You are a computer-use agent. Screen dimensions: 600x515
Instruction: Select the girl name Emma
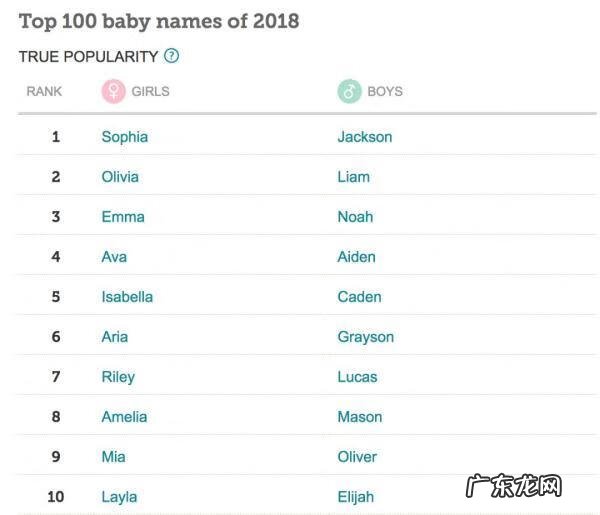(123, 217)
